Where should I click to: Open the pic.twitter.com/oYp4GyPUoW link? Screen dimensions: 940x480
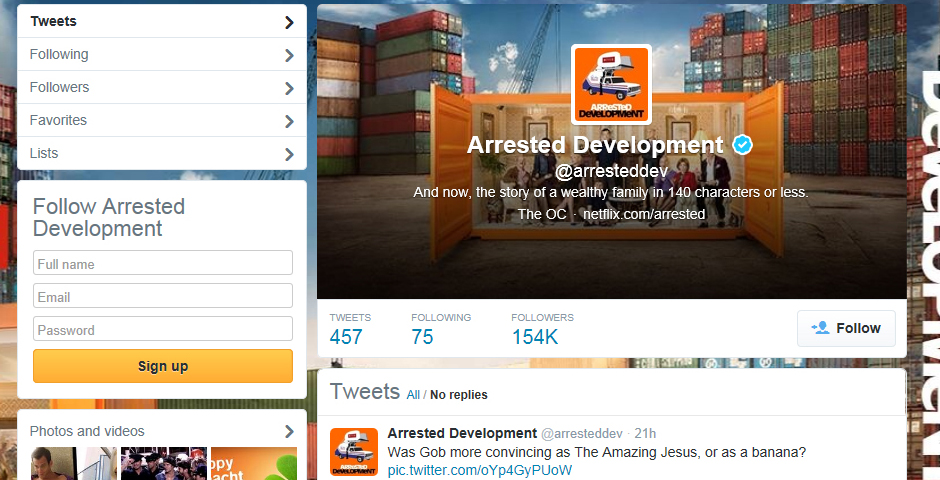(480, 470)
